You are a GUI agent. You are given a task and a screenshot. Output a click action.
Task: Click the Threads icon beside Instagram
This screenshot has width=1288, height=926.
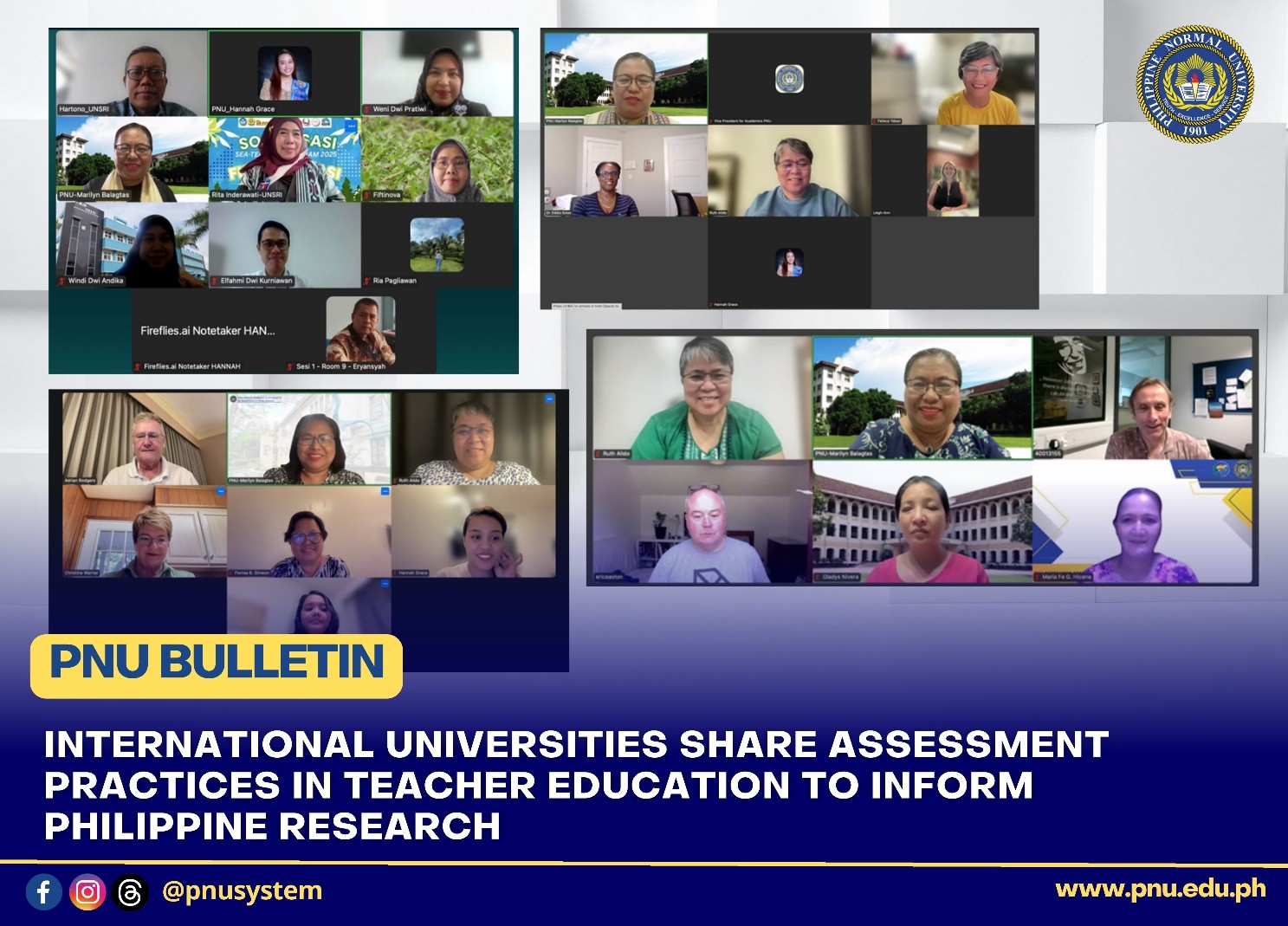tap(130, 892)
